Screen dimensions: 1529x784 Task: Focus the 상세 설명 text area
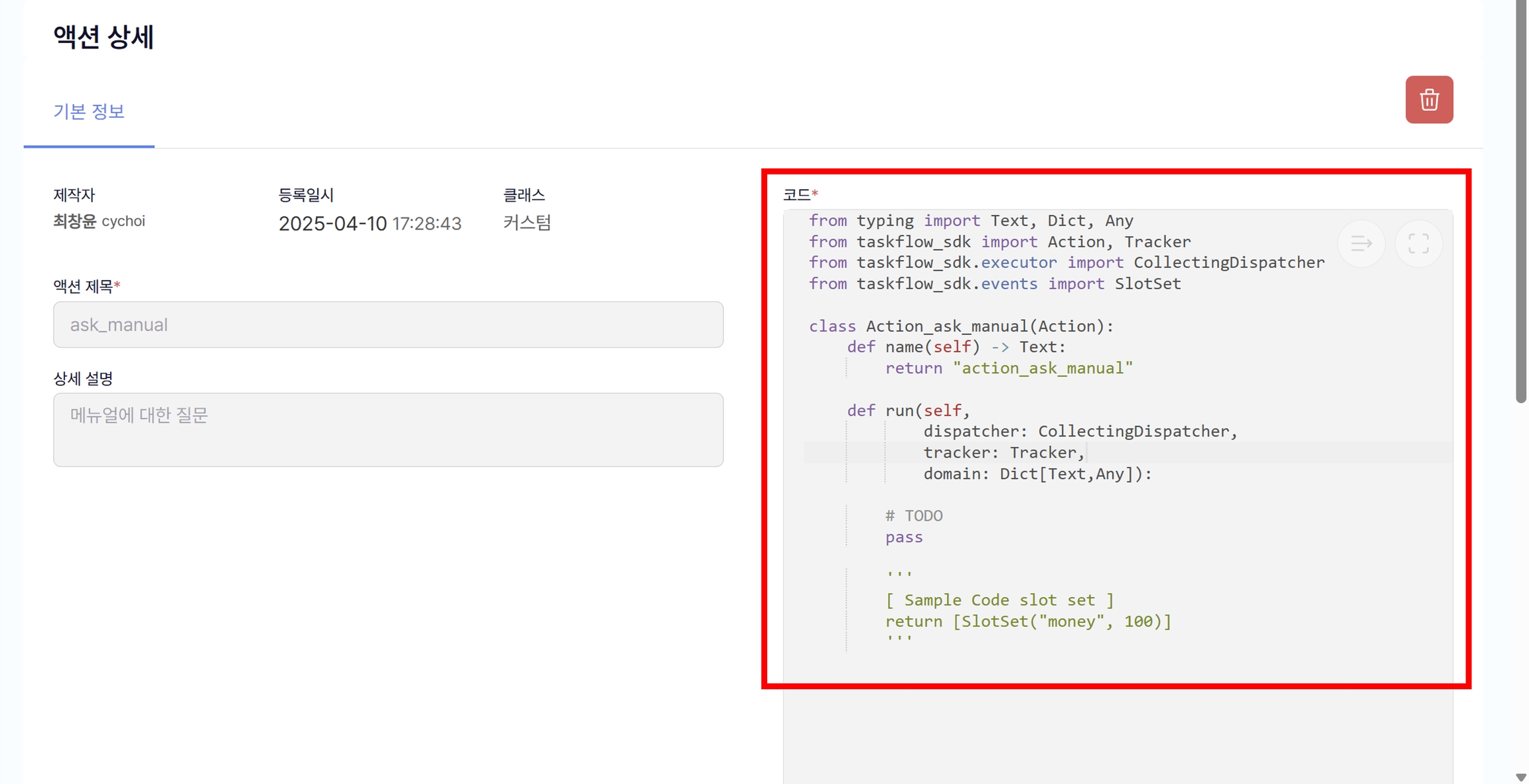(388, 429)
